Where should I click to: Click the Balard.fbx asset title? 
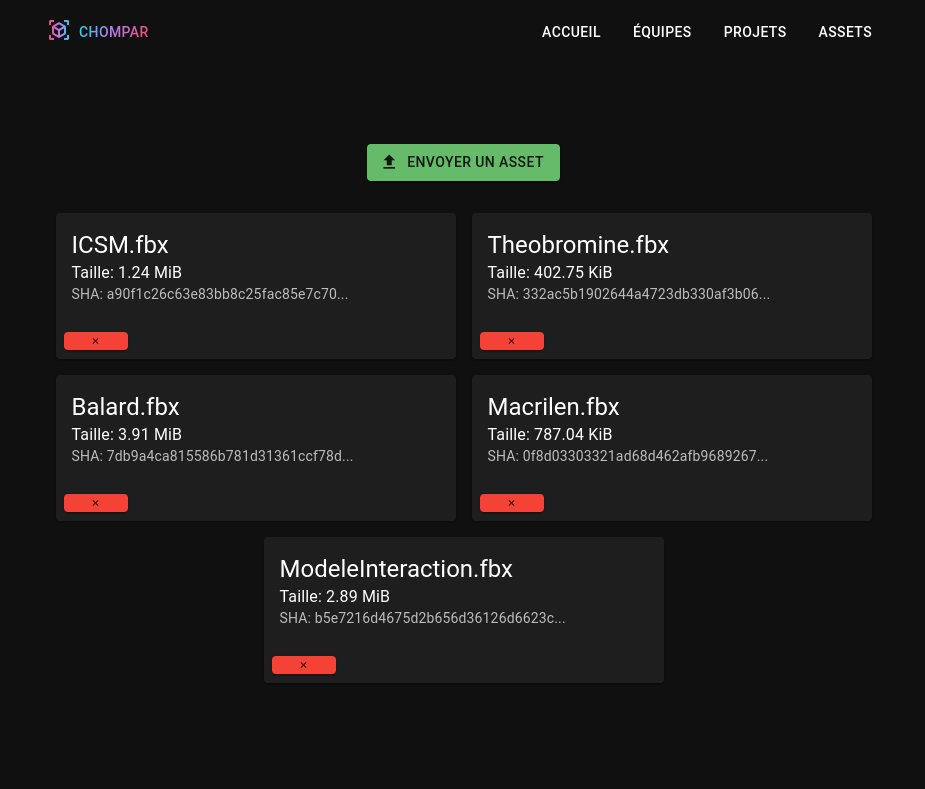coord(126,407)
